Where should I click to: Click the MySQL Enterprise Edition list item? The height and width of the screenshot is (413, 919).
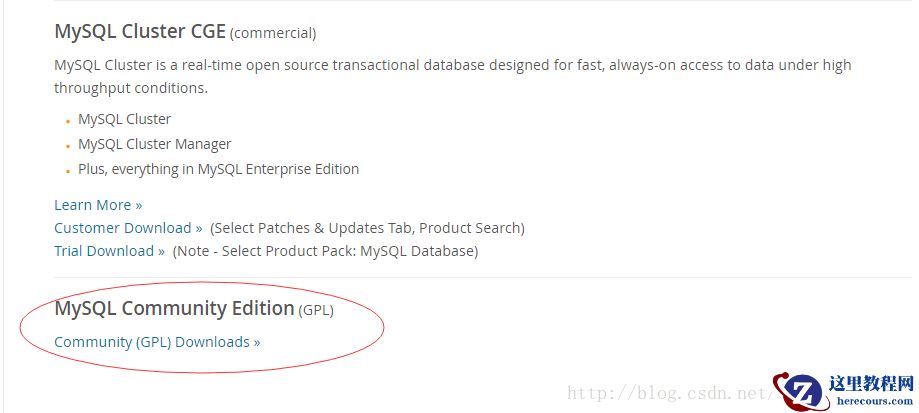[218, 169]
